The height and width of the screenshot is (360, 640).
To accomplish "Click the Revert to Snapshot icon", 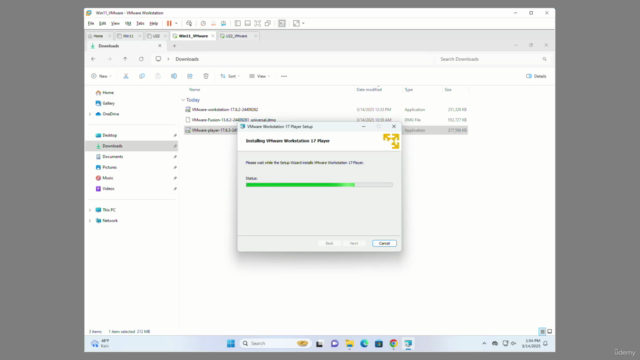I will (x=213, y=23).
